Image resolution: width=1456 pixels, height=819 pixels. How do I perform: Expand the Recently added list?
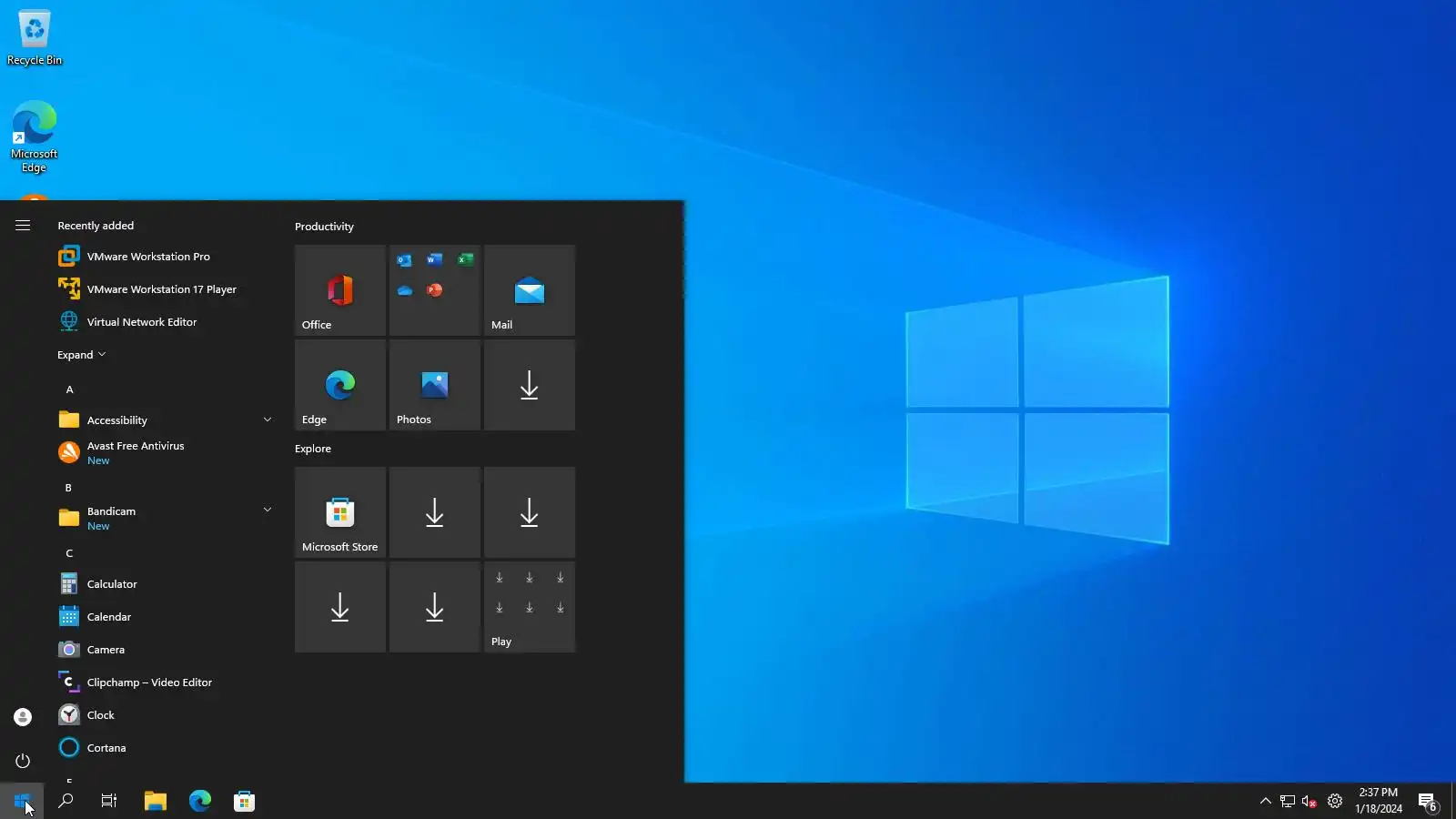point(81,355)
